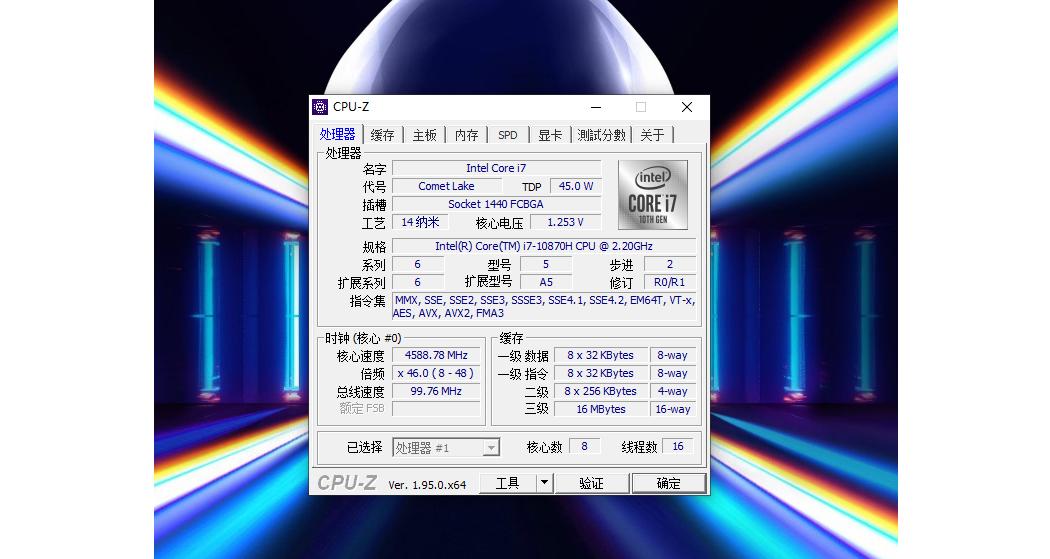Click the 确定 button
This screenshot has width=1050, height=559.
point(668,483)
